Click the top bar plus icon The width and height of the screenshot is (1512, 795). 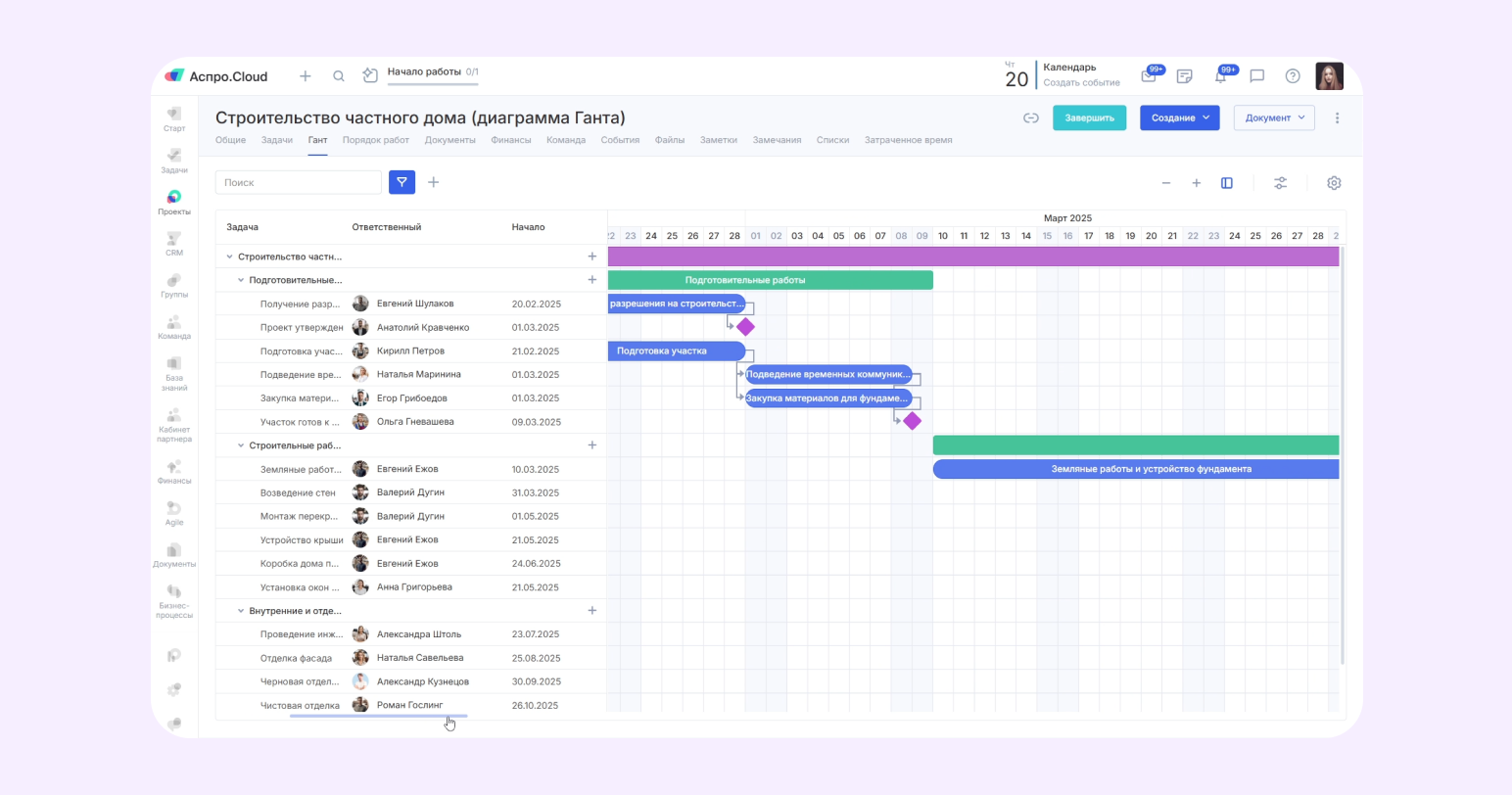(x=306, y=75)
